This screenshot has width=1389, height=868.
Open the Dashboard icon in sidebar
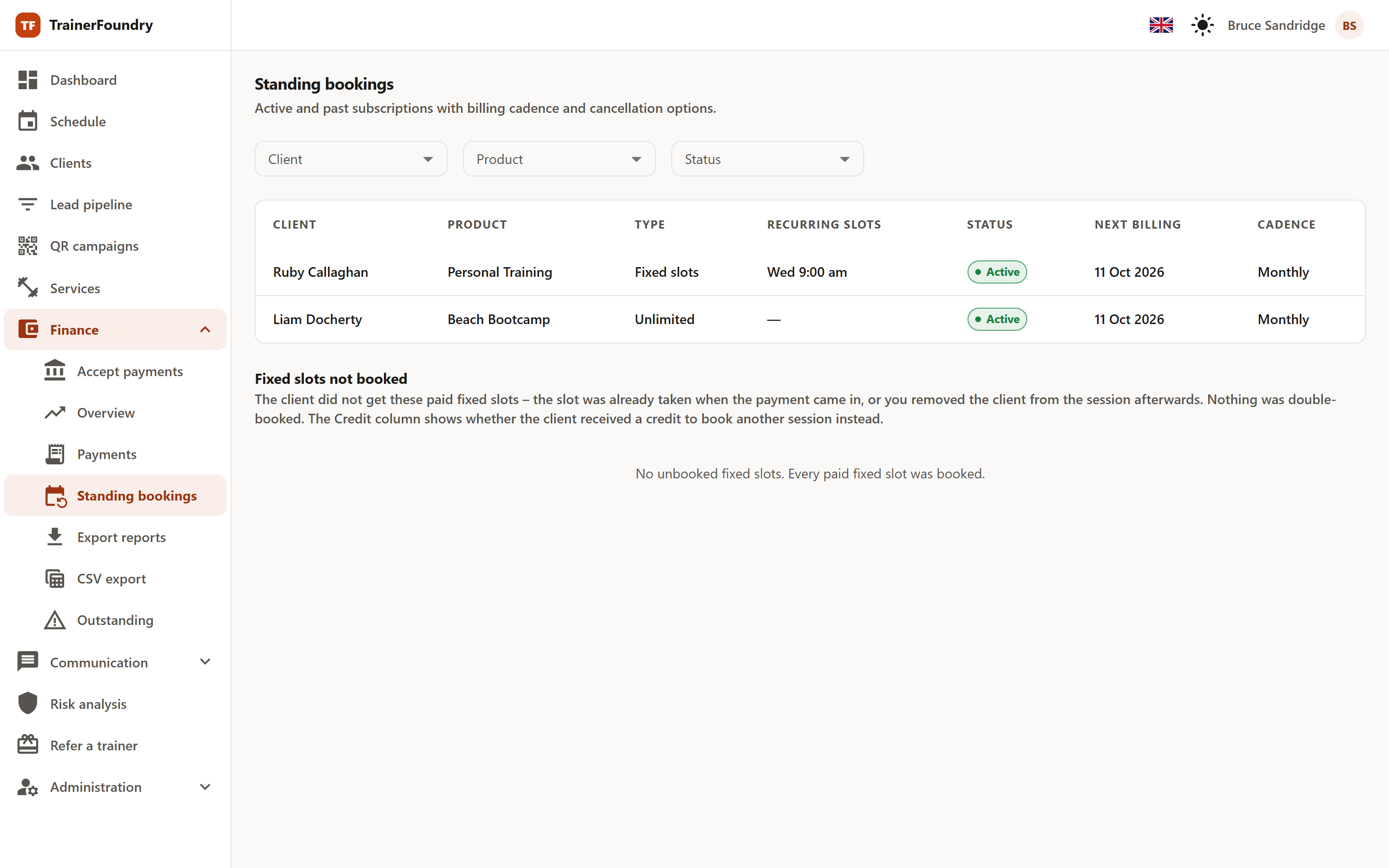click(27, 80)
